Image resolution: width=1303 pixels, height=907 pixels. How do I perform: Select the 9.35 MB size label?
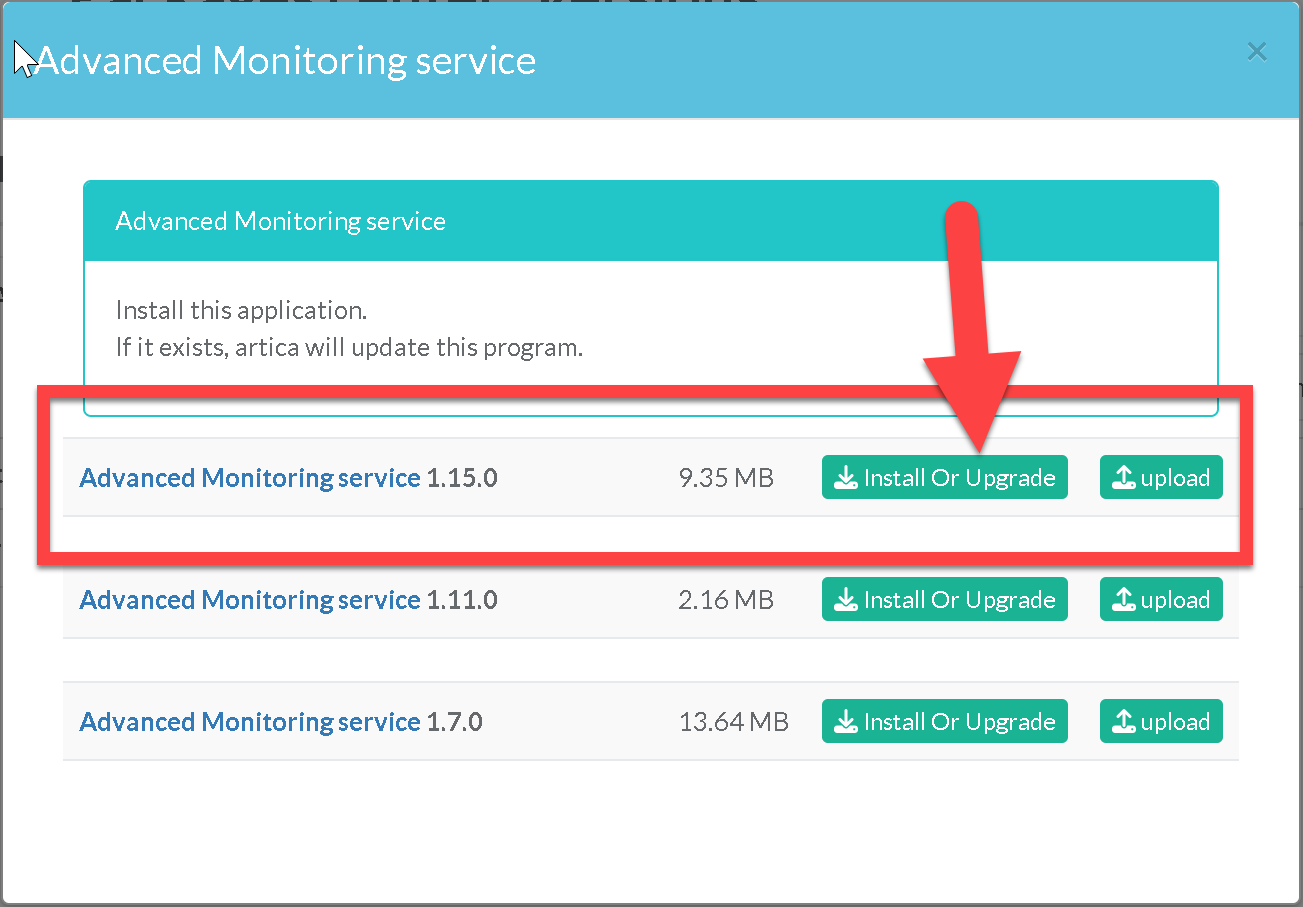click(726, 478)
